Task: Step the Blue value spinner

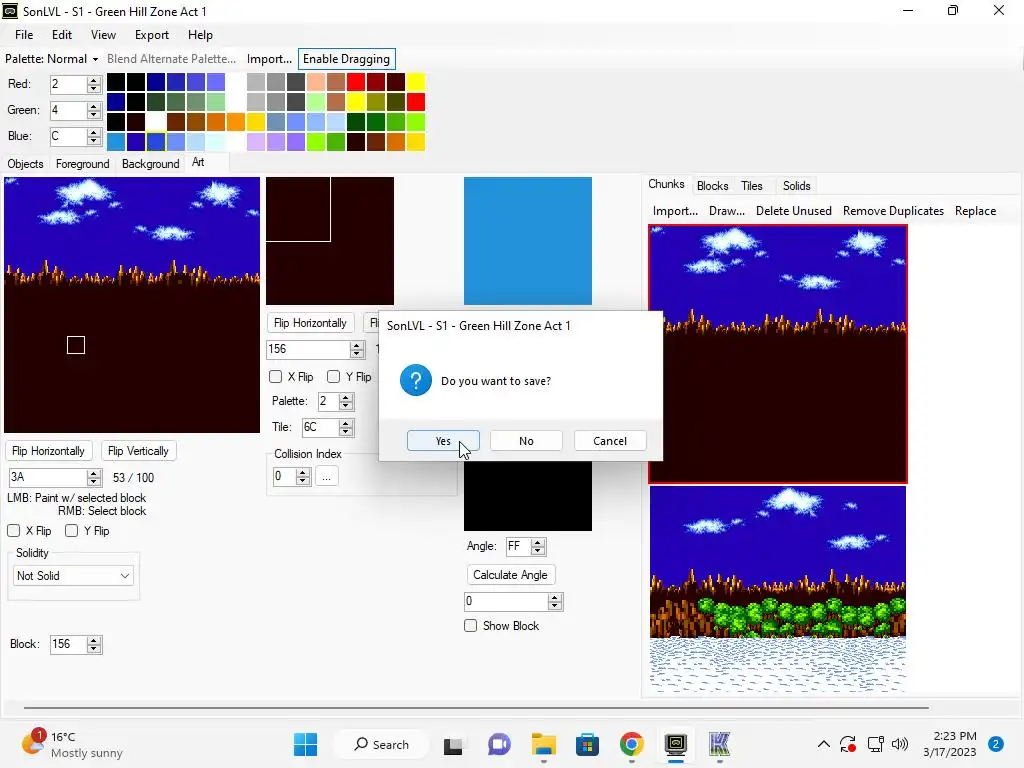Action: tap(94, 136)
